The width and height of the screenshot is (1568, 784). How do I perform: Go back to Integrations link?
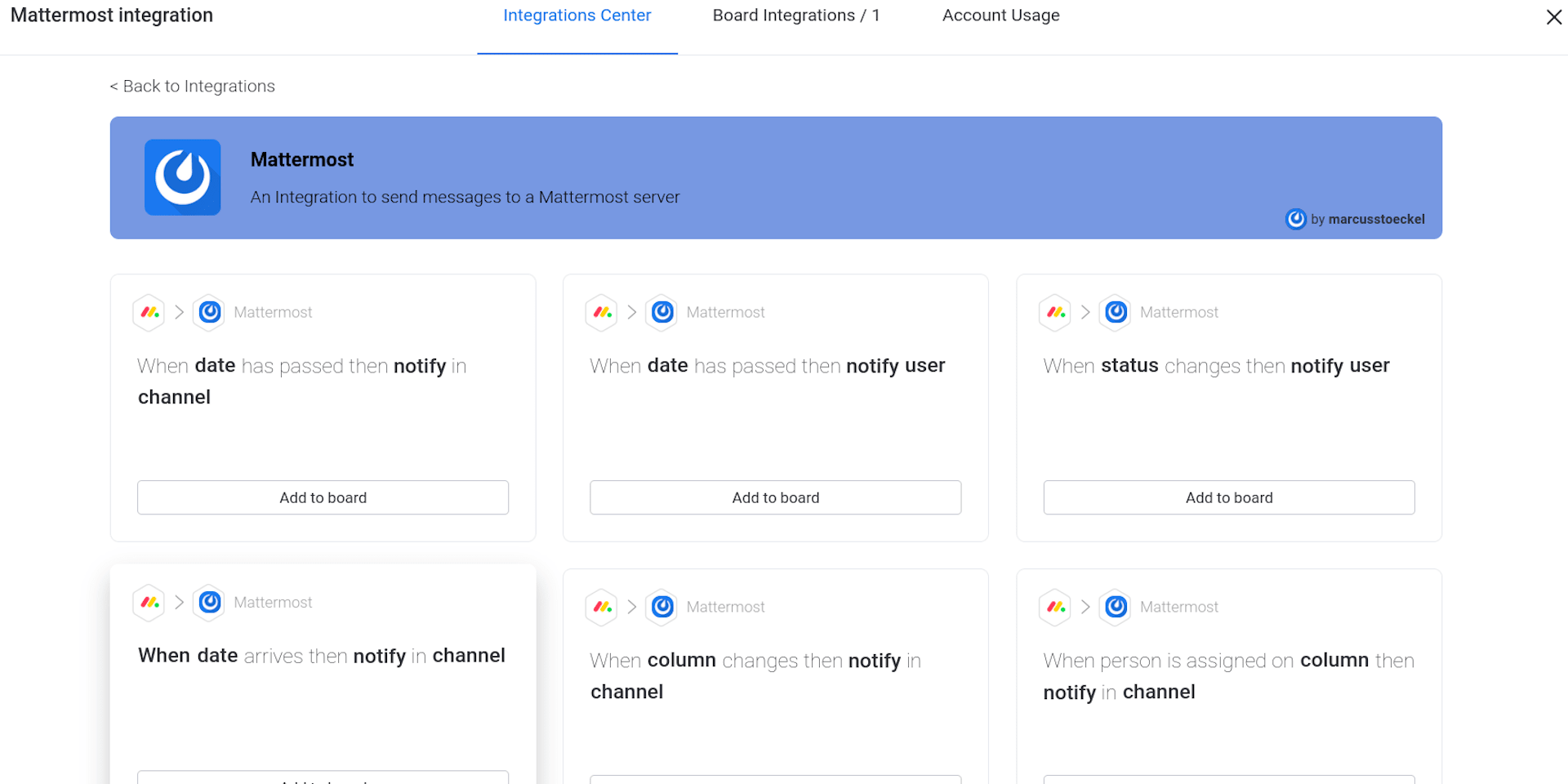(193, 86)
